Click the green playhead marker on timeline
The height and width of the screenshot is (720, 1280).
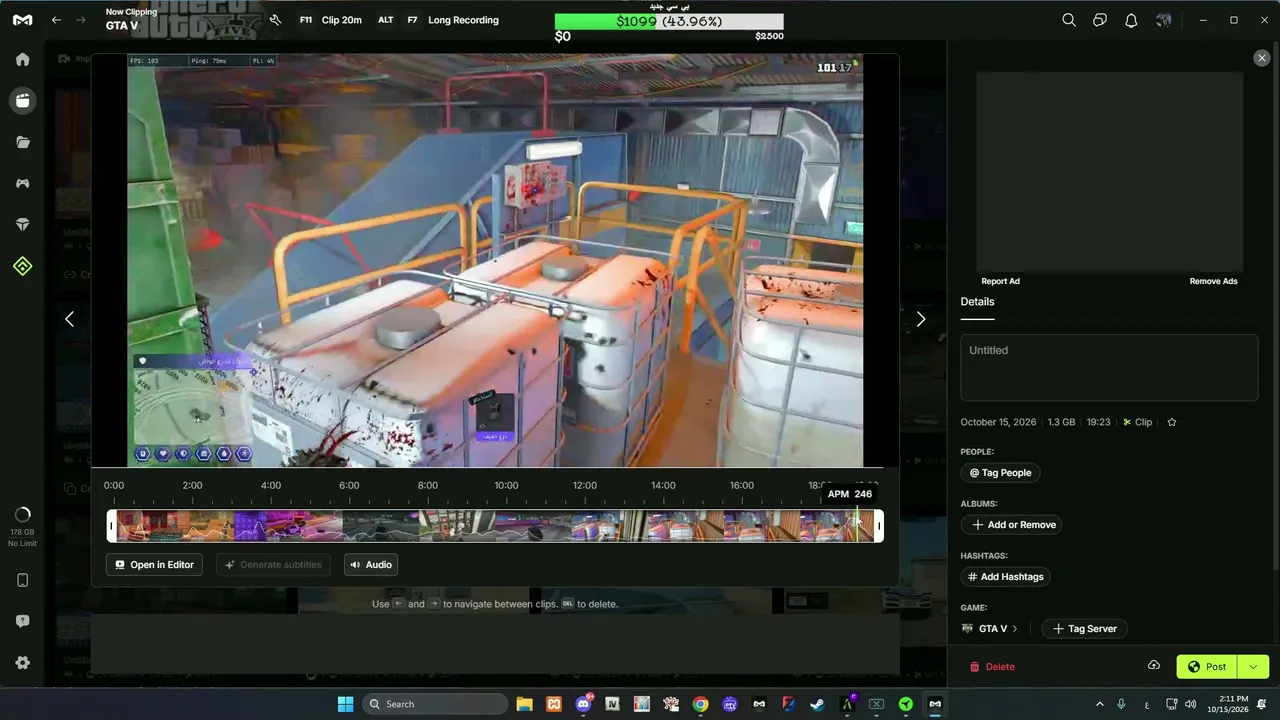click(x=857, y=526)
